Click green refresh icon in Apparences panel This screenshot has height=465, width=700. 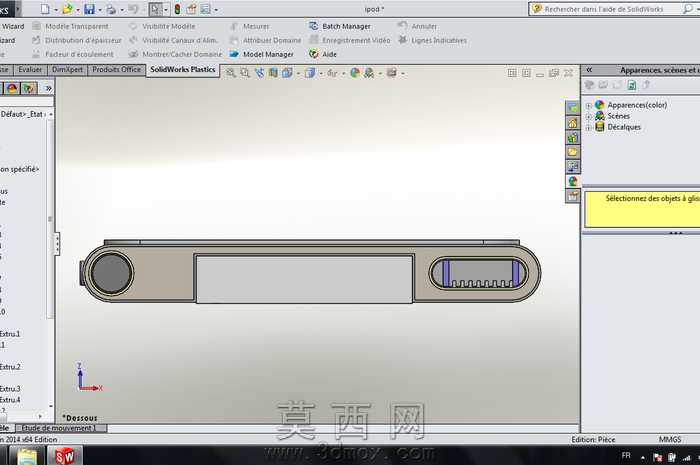click(632, 85)
